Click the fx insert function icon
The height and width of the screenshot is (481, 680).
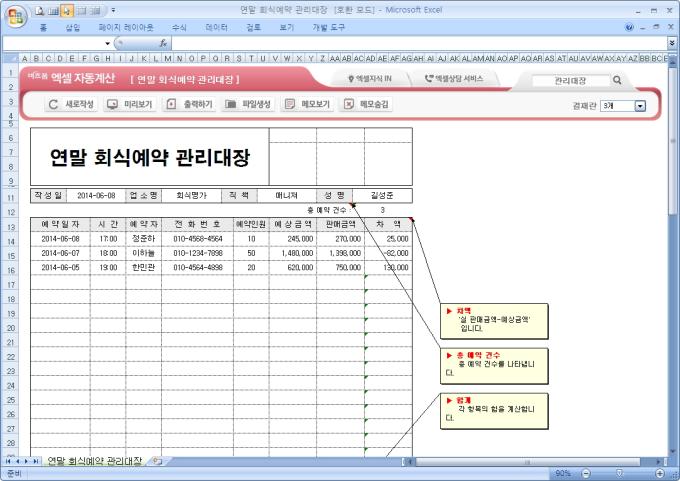(x=161, y=44)
